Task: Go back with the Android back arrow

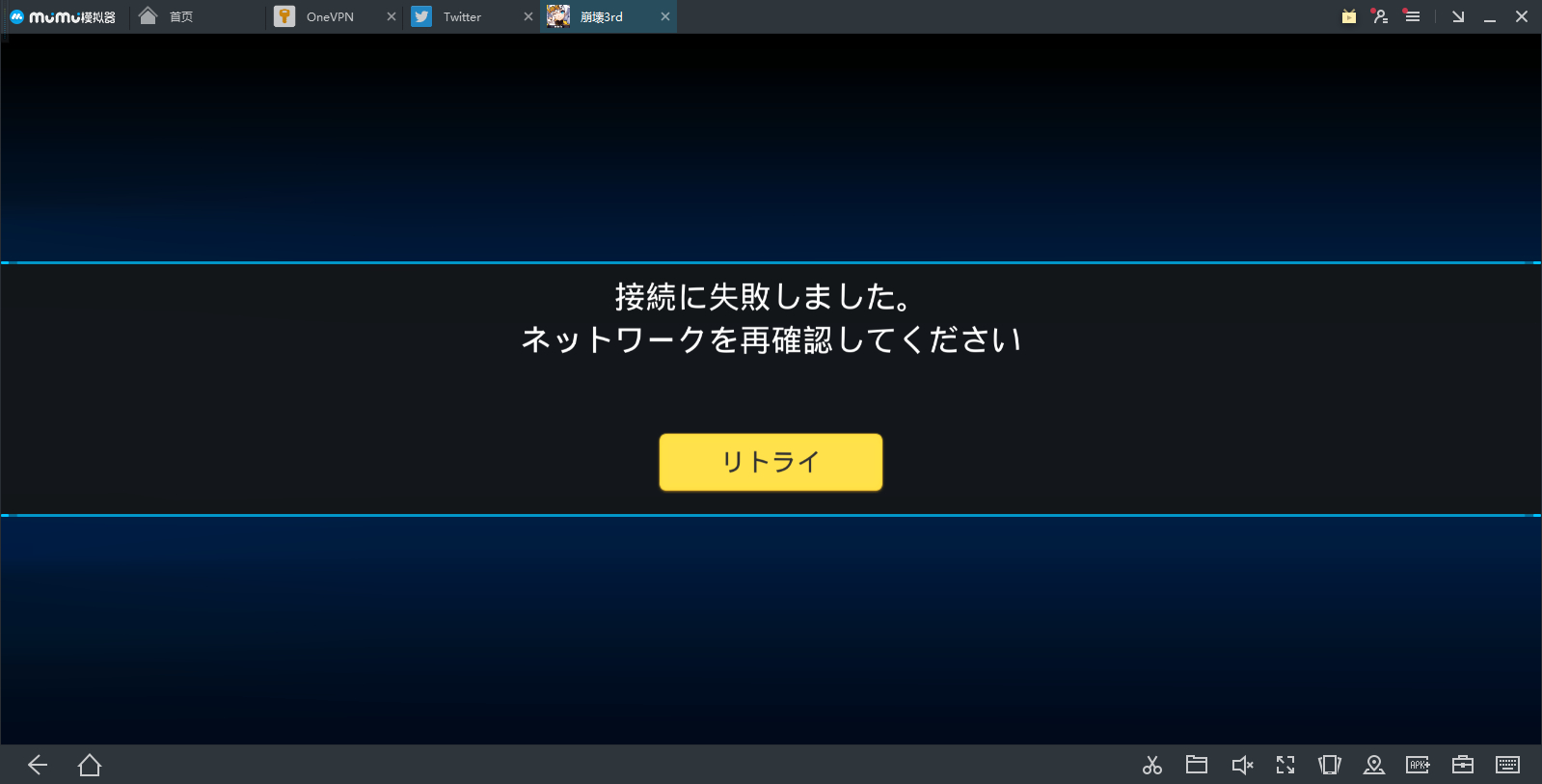Action: [x=38, y=765]
